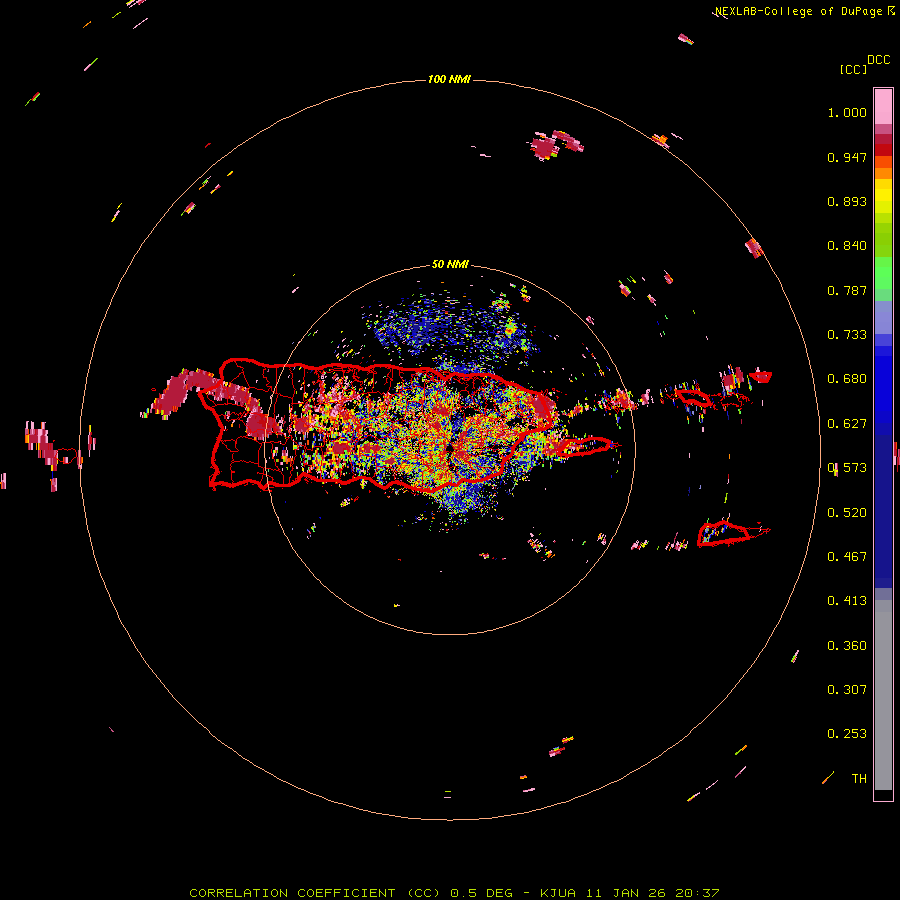Image resolution: width=900 pixels, height=900 pixels.
Task: Click the 0.413 scale value
Action: point(847,601)
